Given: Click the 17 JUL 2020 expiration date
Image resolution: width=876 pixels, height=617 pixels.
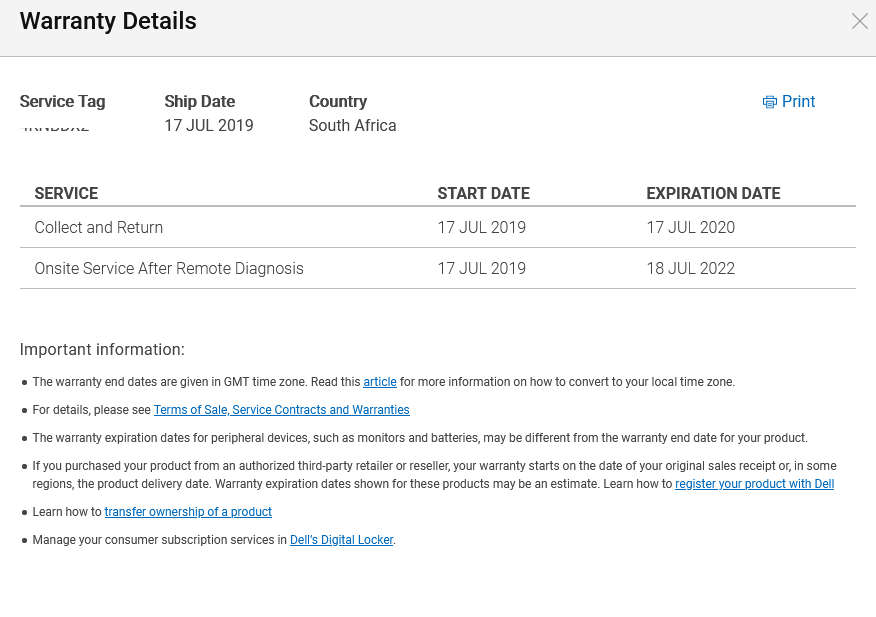Looking at the screenshot, I should click(690, 228).
